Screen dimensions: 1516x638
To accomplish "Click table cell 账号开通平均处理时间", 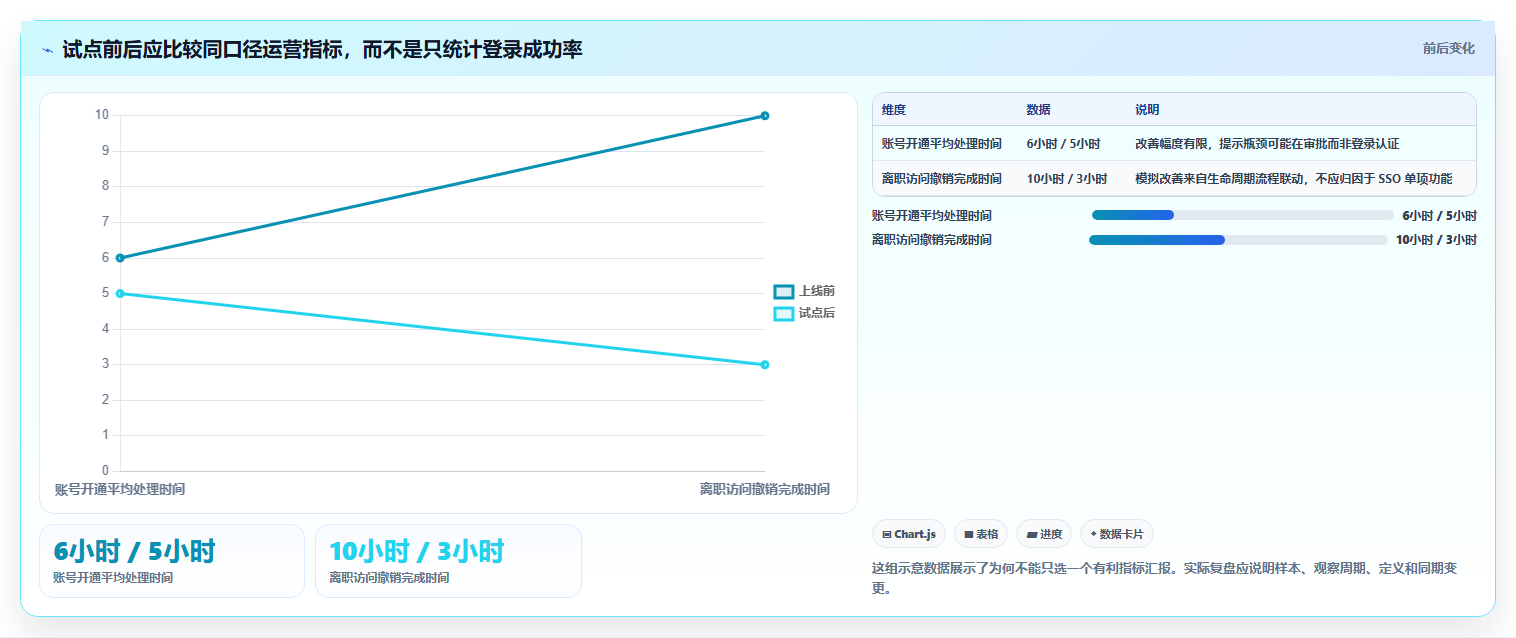I will click(x=942, y=144).
